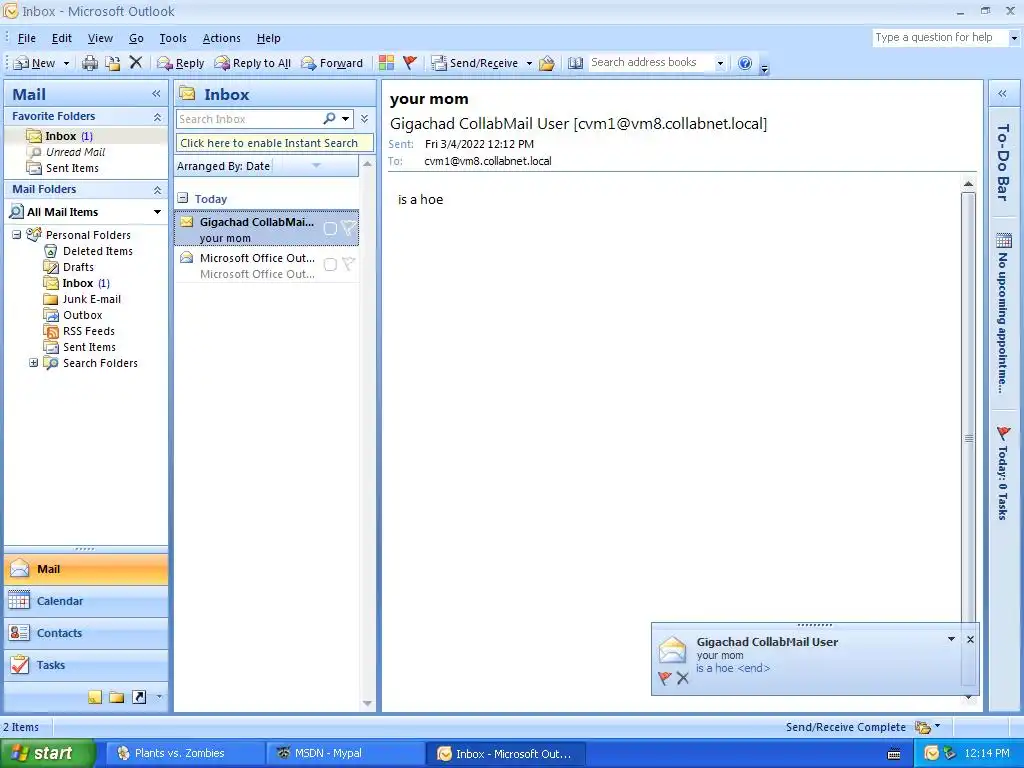Expand the query builder chevron
Viewport: 1024px width, 768px height.
(x=364, y=118)
